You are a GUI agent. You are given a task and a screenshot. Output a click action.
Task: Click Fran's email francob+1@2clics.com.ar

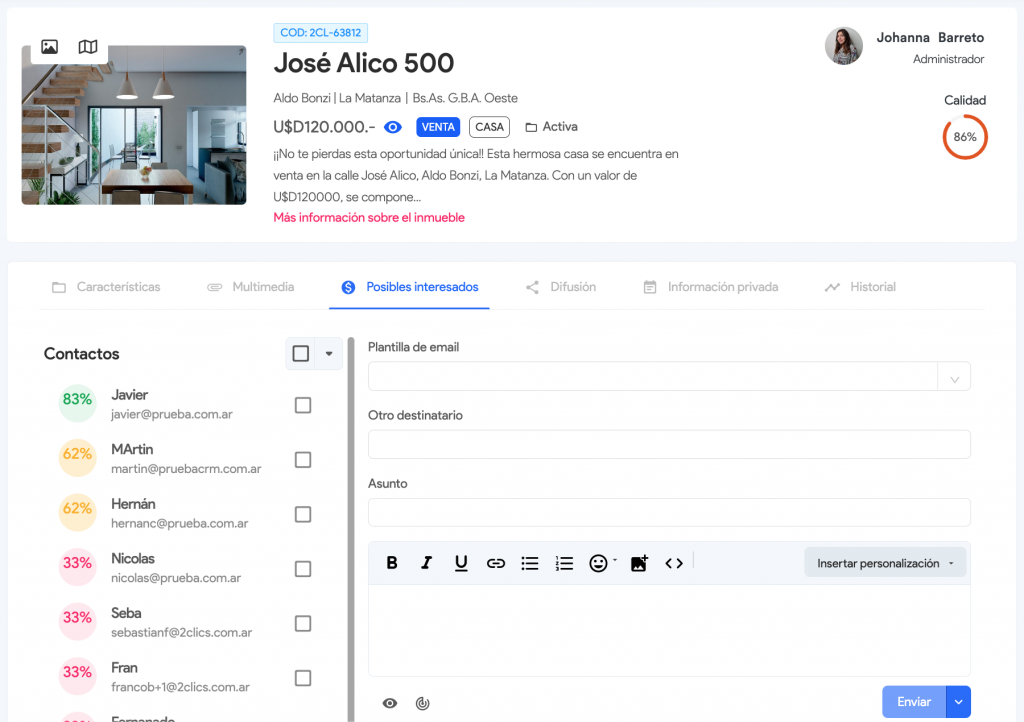(180, 687)
